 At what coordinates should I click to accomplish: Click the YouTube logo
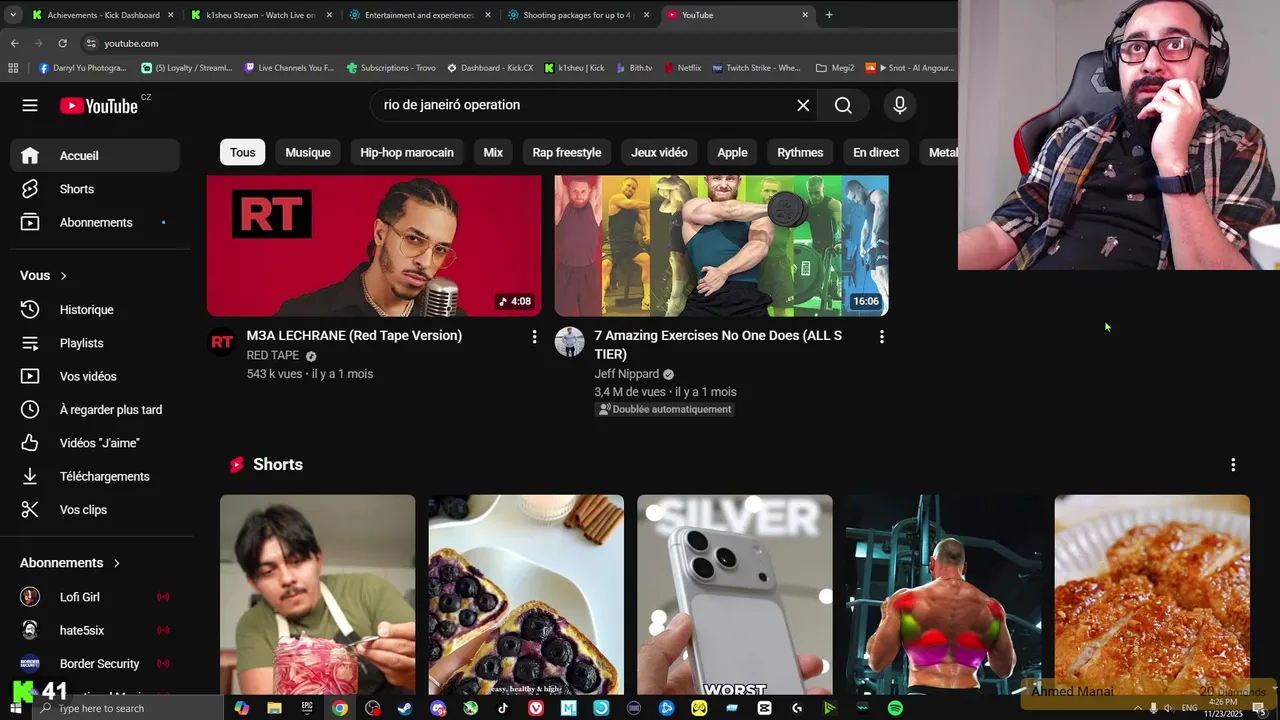(x=99, y=106)
